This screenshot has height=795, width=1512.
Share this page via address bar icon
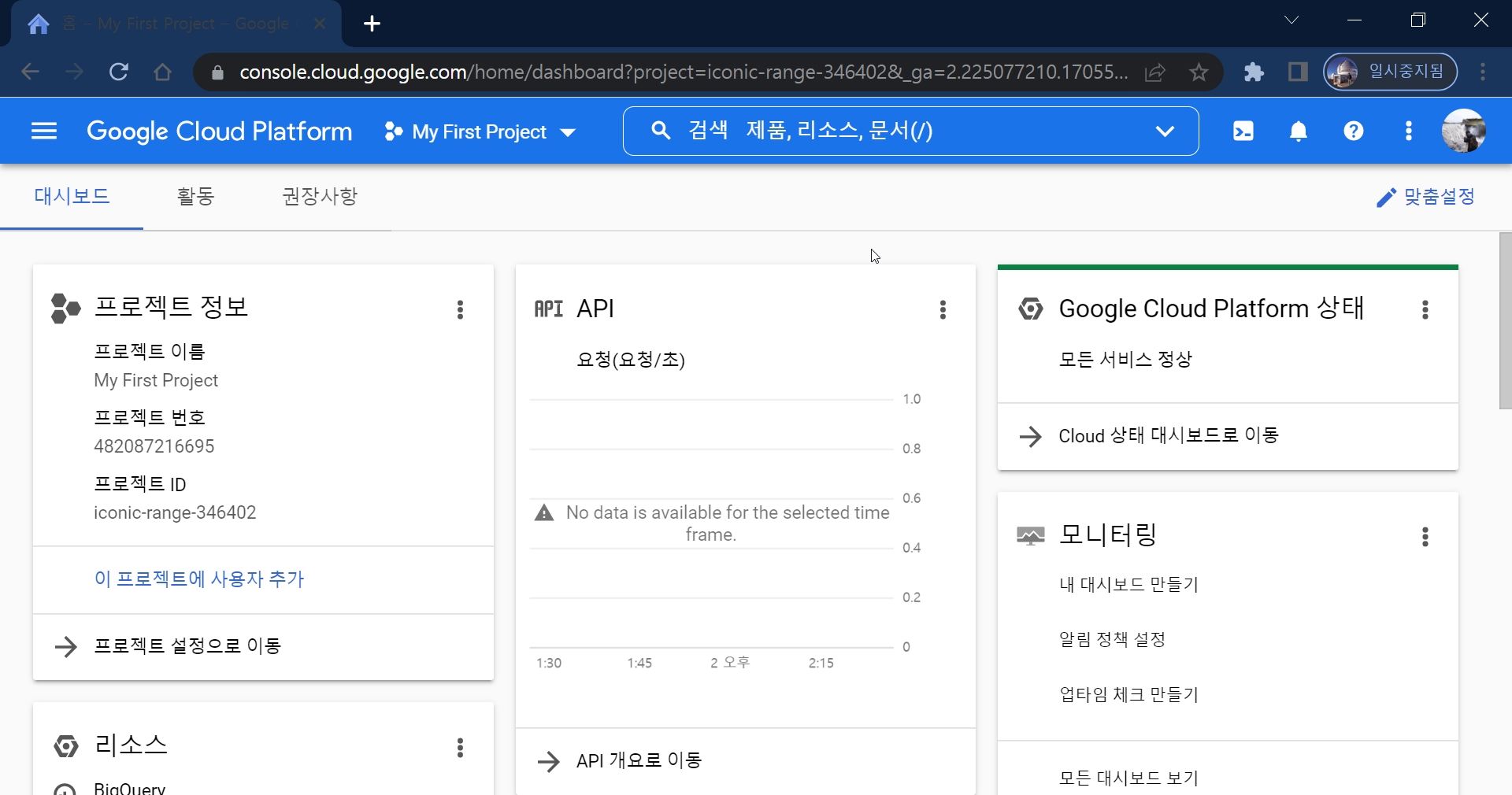coord(1155,73)
